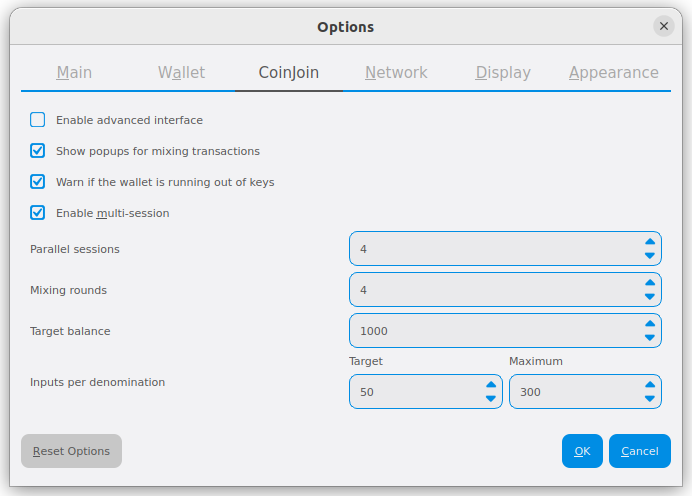Disable wallet running out of keys warning
Image resolution: width=692 pixels, height=496 pixels.
[x=38, y=182]
